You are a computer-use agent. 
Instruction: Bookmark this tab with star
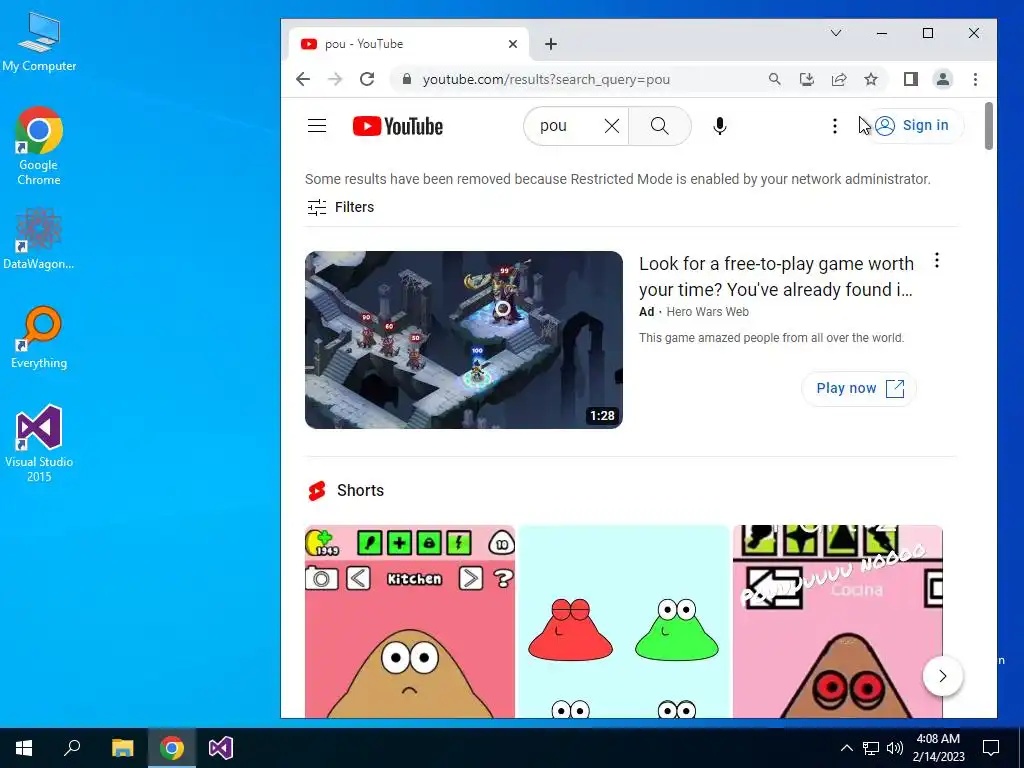(871, 80)
